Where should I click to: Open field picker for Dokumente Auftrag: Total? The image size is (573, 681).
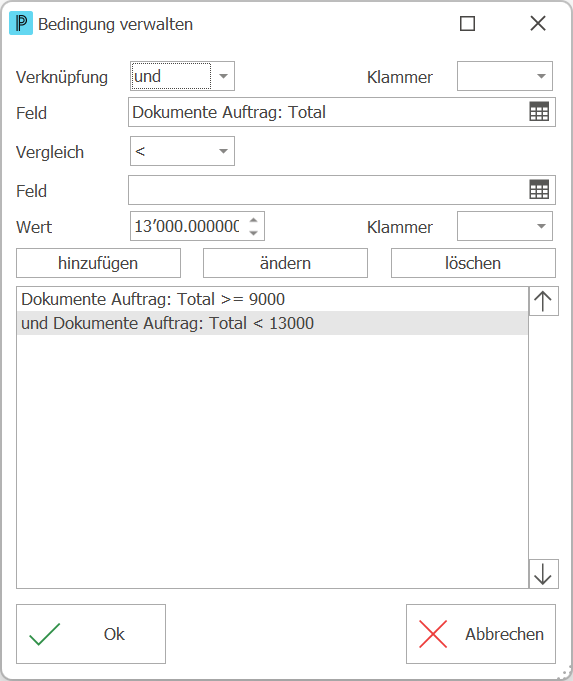[539, 112]
